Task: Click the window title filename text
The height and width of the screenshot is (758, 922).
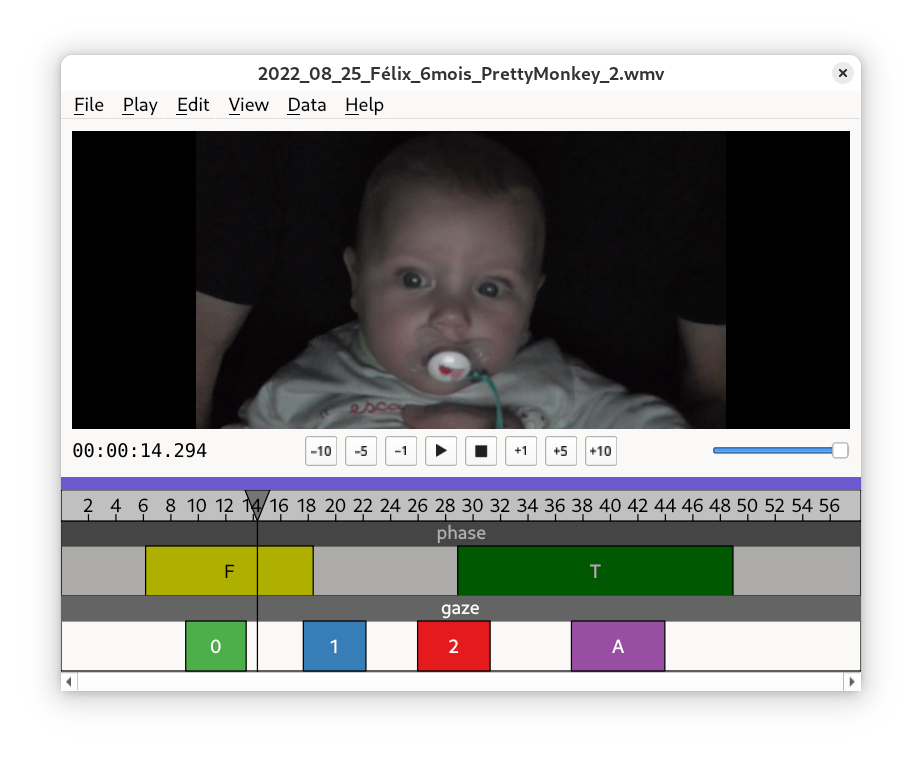Action: tap(461, 74)
